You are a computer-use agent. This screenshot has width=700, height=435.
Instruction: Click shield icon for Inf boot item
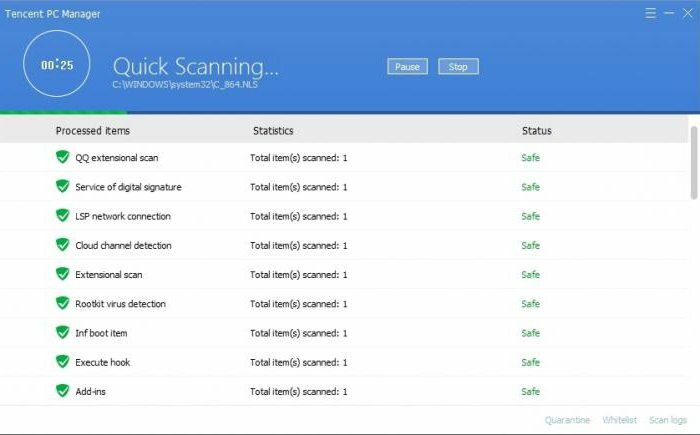[62, 333]
